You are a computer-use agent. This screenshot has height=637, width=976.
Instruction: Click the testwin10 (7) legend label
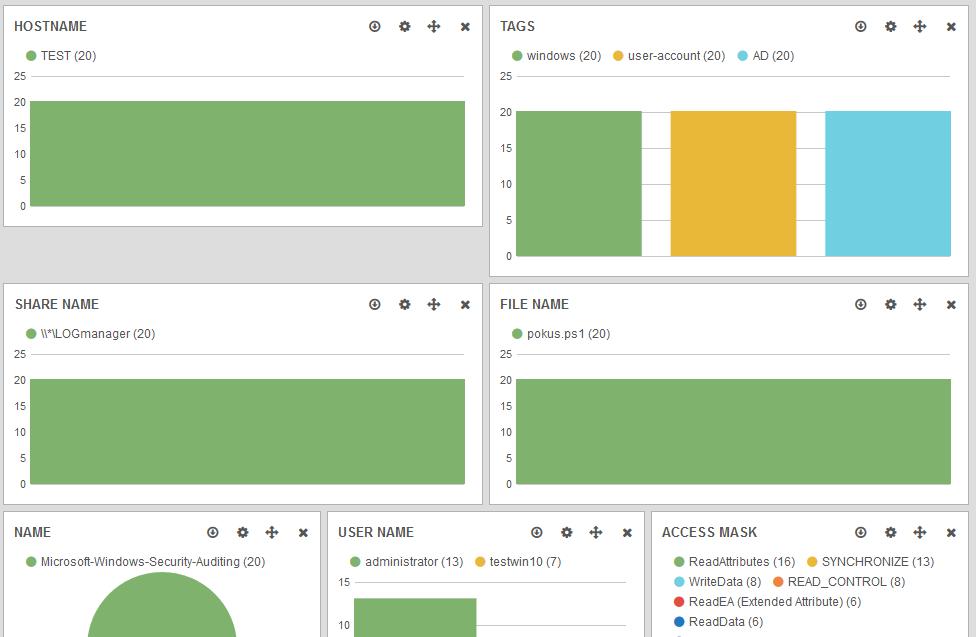point(525,562)
